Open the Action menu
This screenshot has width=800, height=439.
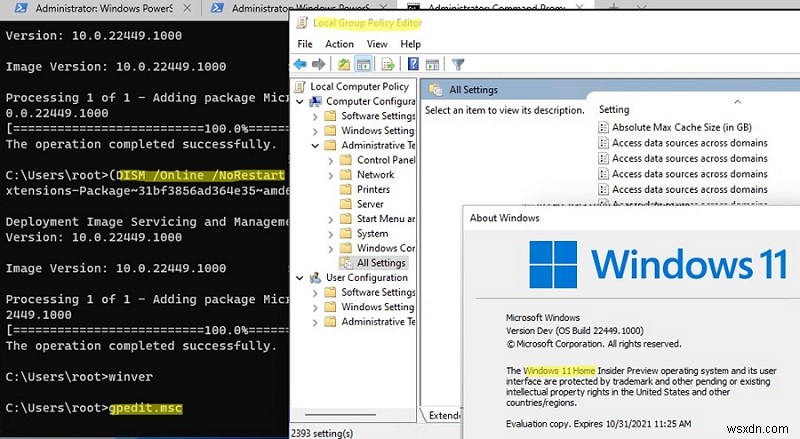pyautogui.click(x=339, y=44)
